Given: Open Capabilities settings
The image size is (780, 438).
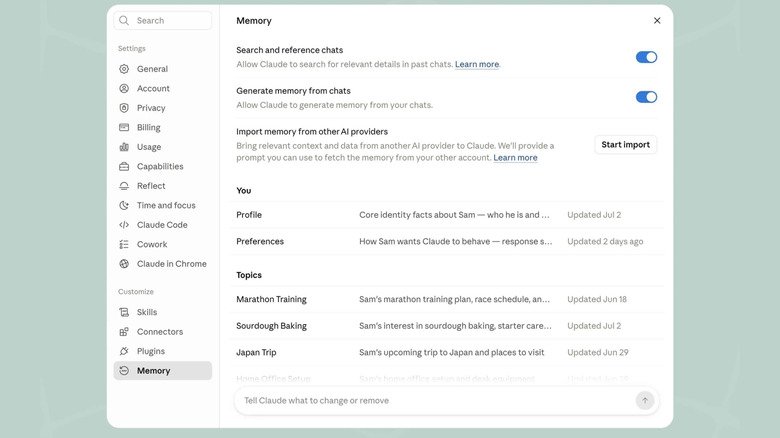Looking at the screenshot, I should pyautogui.click(x=163, y=166).
